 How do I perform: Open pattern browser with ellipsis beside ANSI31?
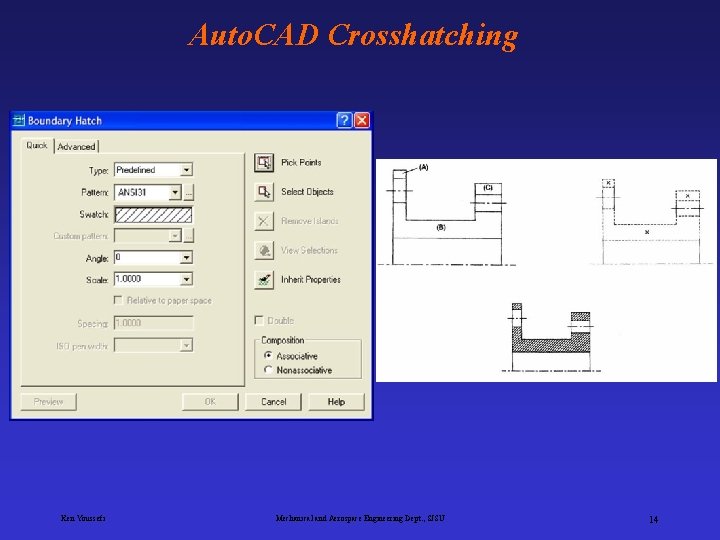coord(189,192)
